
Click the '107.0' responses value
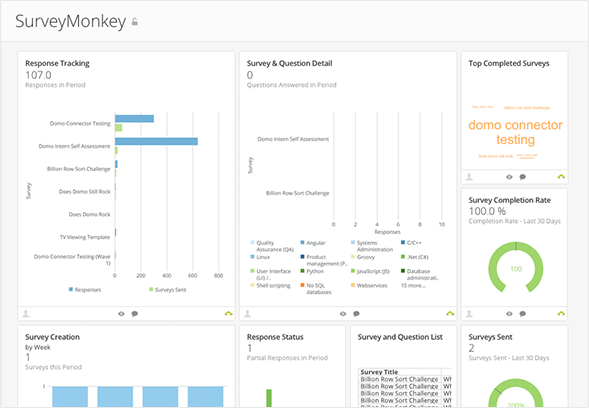[x=38, y=75]
